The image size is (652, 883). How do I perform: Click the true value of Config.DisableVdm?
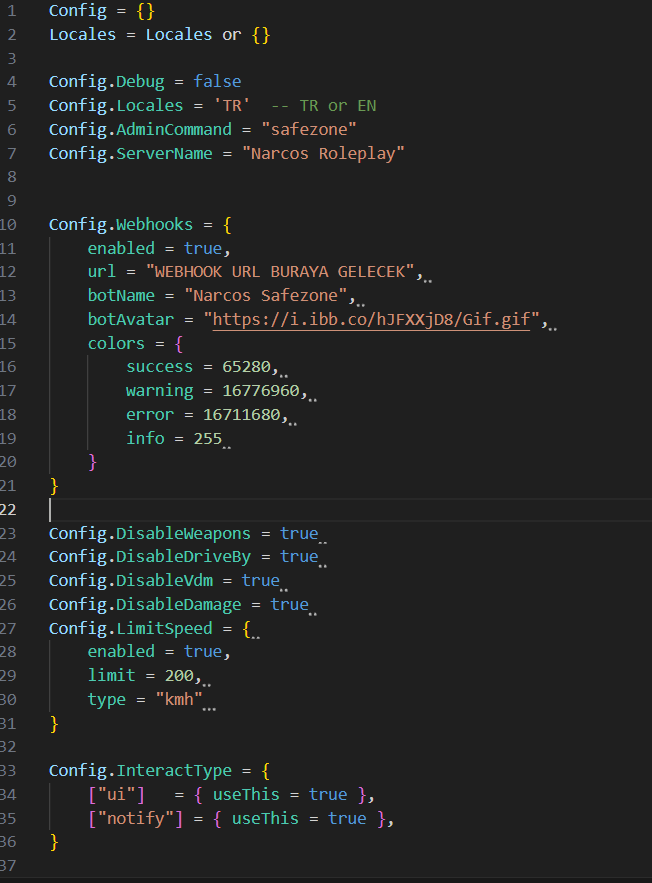[x=261, y=580]
